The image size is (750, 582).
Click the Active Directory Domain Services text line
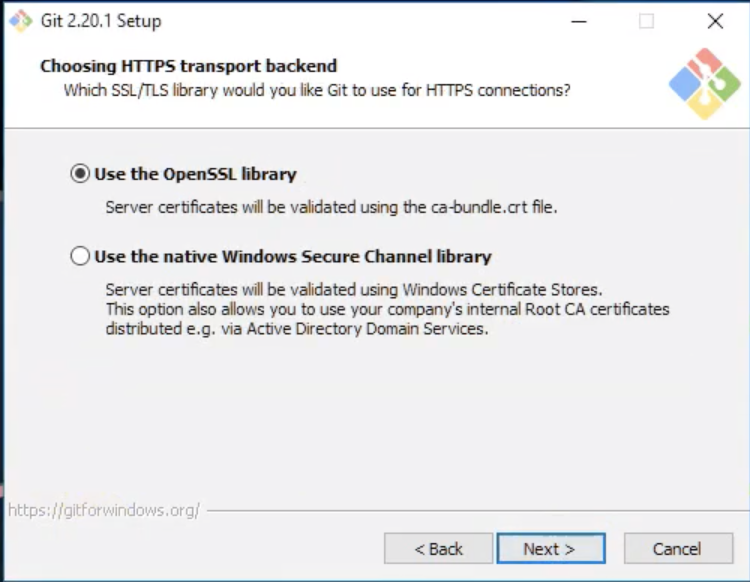tap(296, 328)
